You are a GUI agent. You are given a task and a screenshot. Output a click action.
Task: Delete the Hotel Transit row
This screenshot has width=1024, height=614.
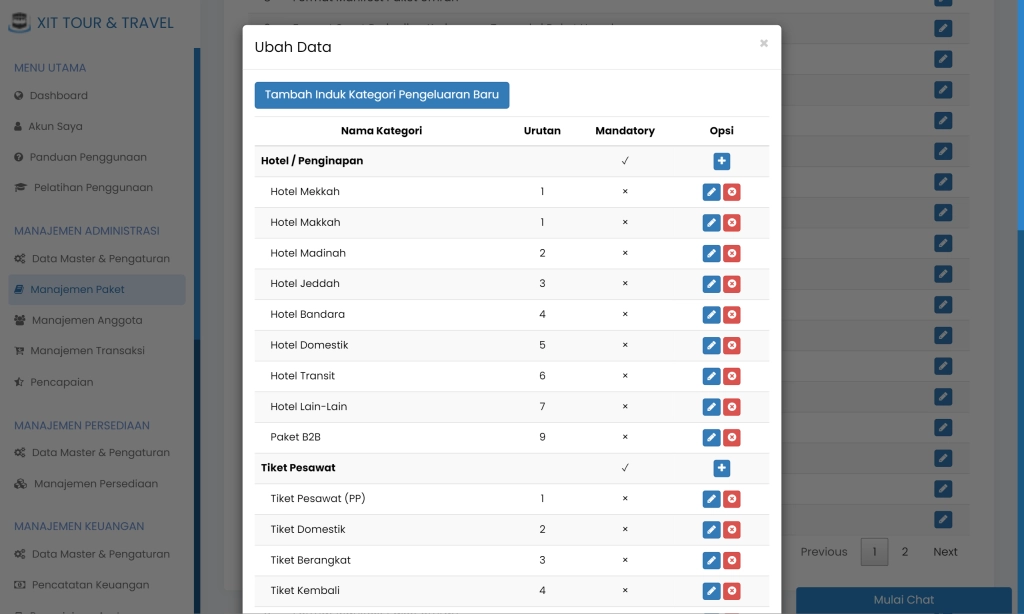point(732,376)
